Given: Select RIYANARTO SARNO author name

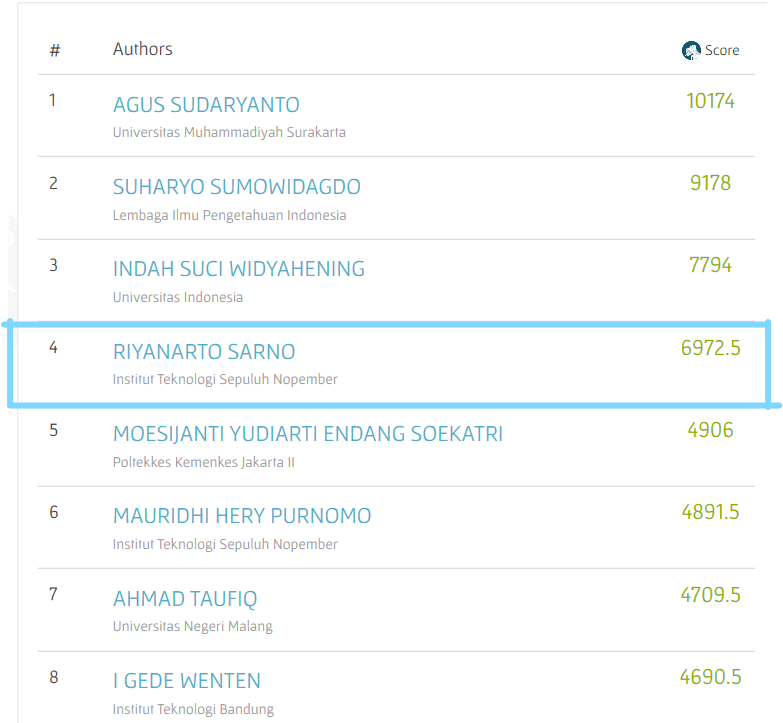Looking at the screenshot, I should click(204, 352).
